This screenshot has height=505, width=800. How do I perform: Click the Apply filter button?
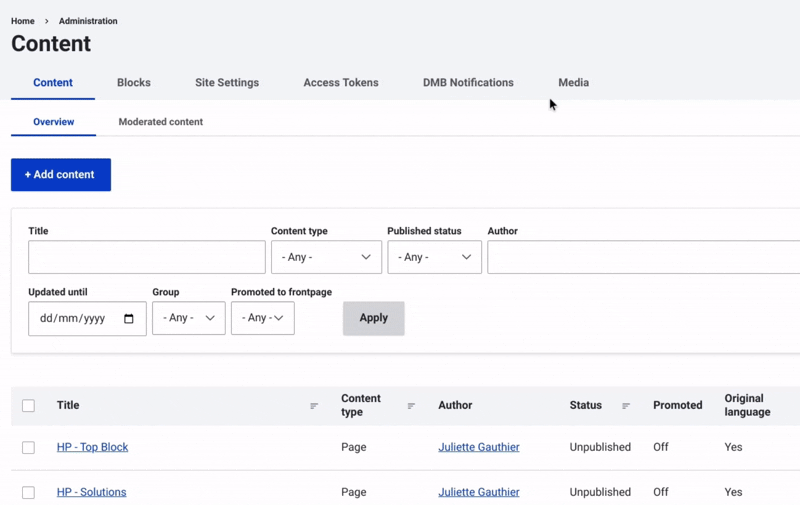(x=373, y=318)
